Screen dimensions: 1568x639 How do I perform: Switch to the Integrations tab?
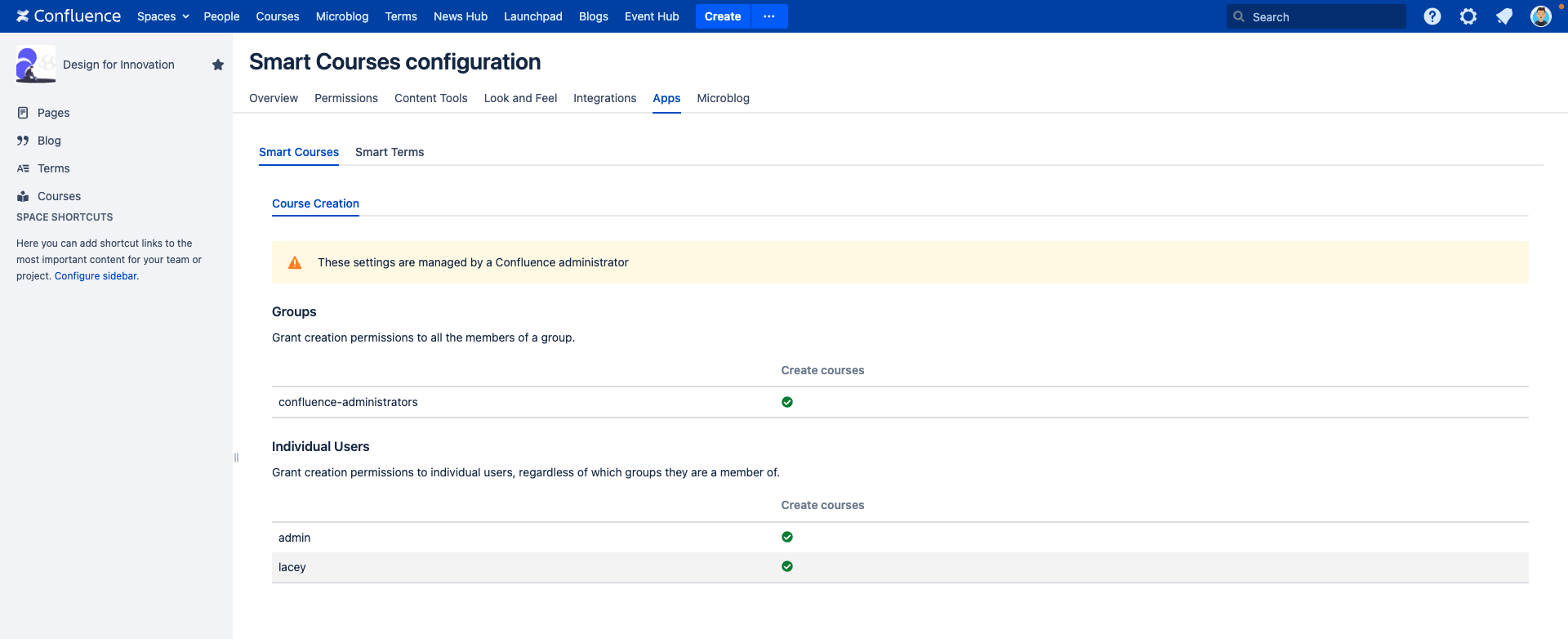[x=604, y=98]
